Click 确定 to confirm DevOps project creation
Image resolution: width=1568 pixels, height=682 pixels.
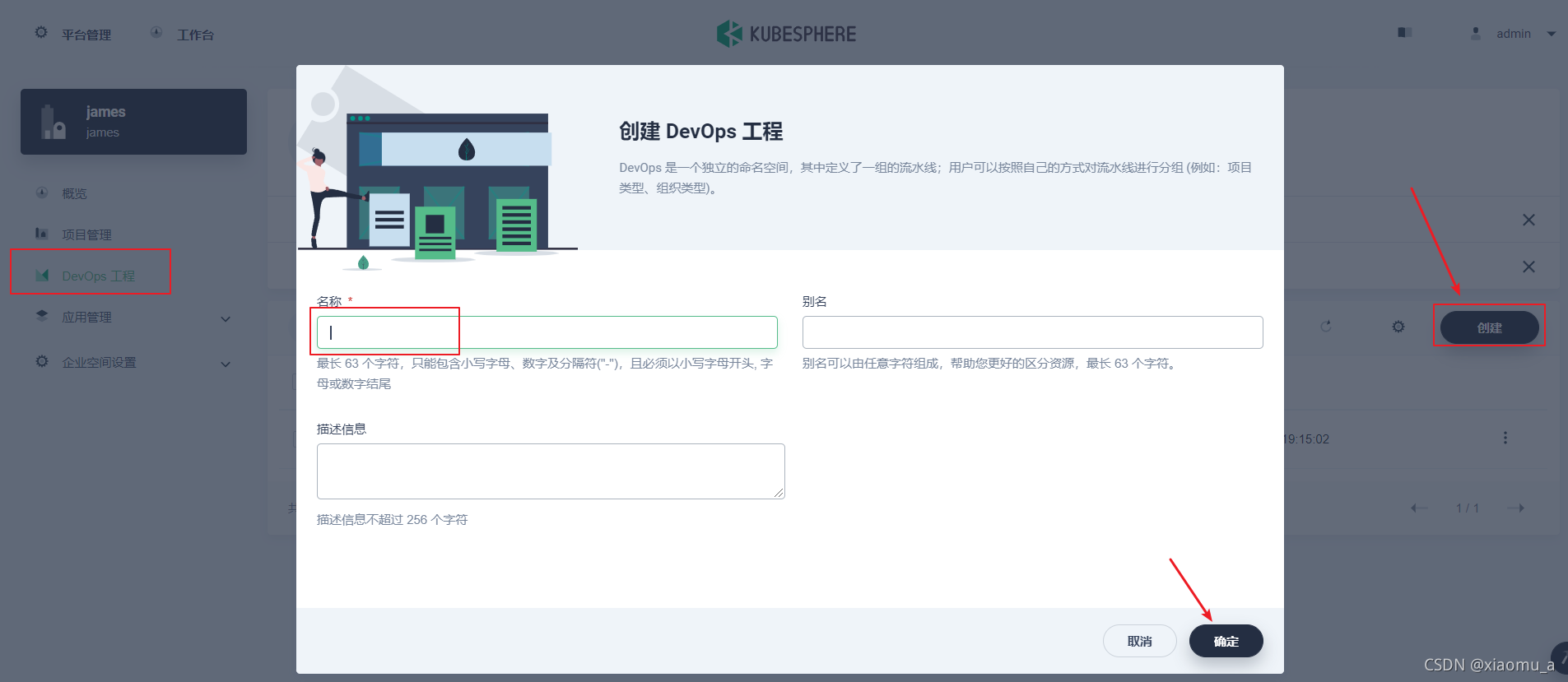point(1226,641)
